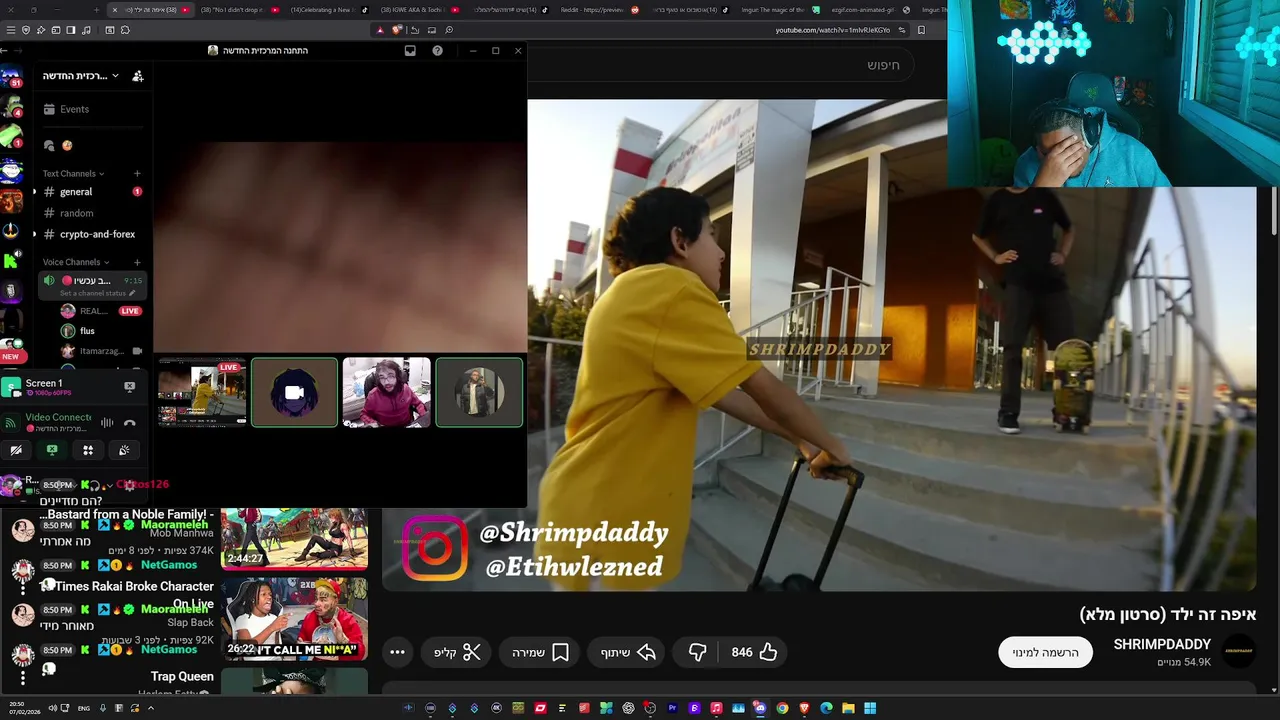Open Google Chrome from the taskbar

tap(782, 708)
